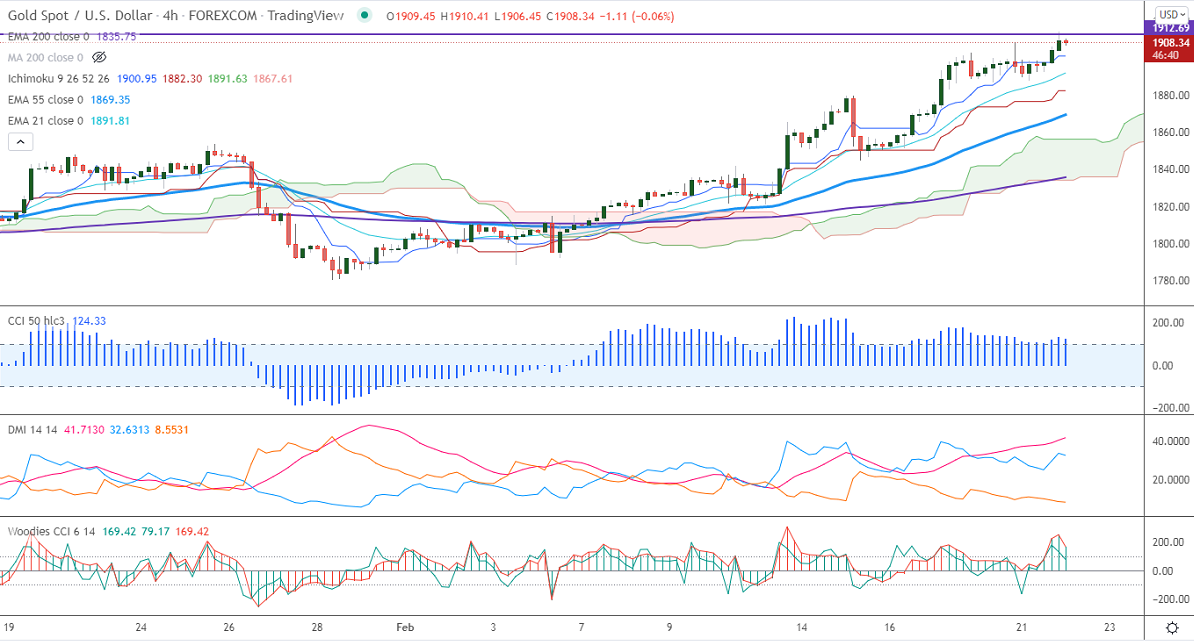
Task: Select the EMA 55 close indicator label
Action: (x=46, y=100)
